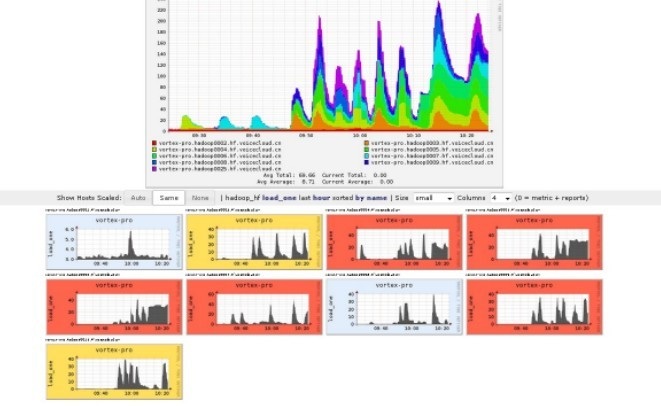Open the Size dropdown showing small
Viewport: 661px width, 406px height.
coord(433,198)
